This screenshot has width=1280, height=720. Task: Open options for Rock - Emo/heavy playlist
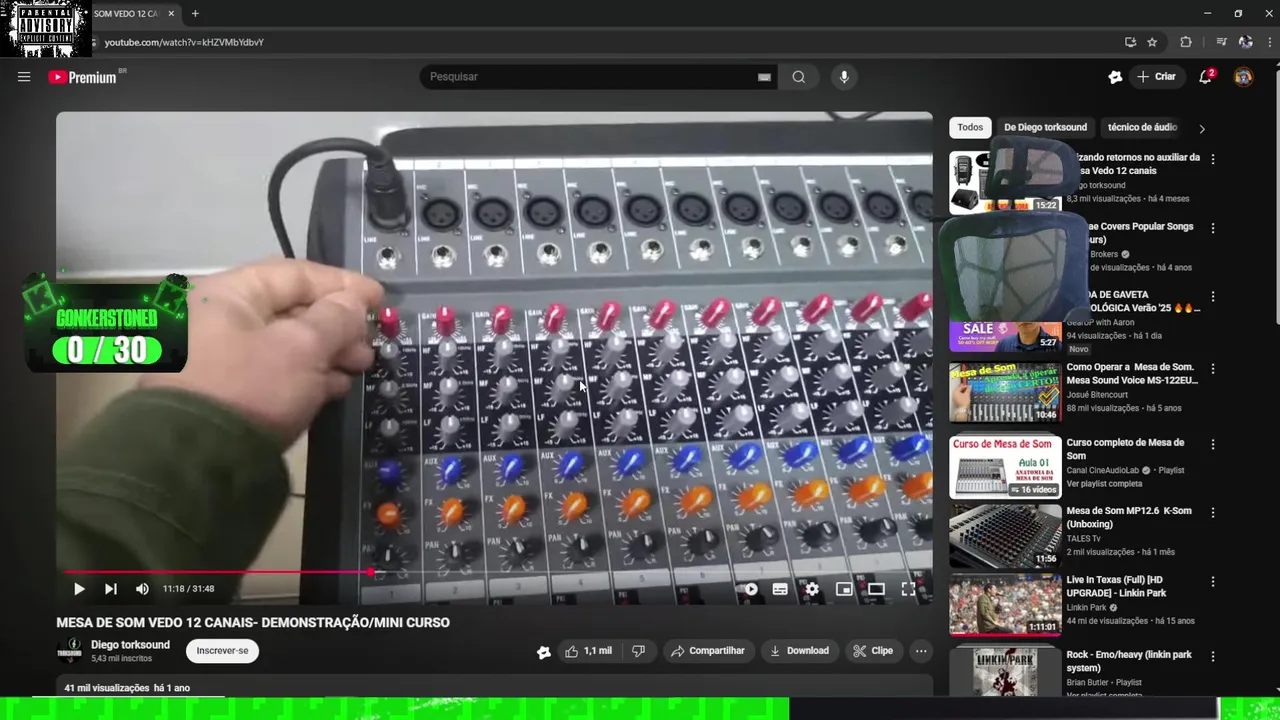[1213, 657]
